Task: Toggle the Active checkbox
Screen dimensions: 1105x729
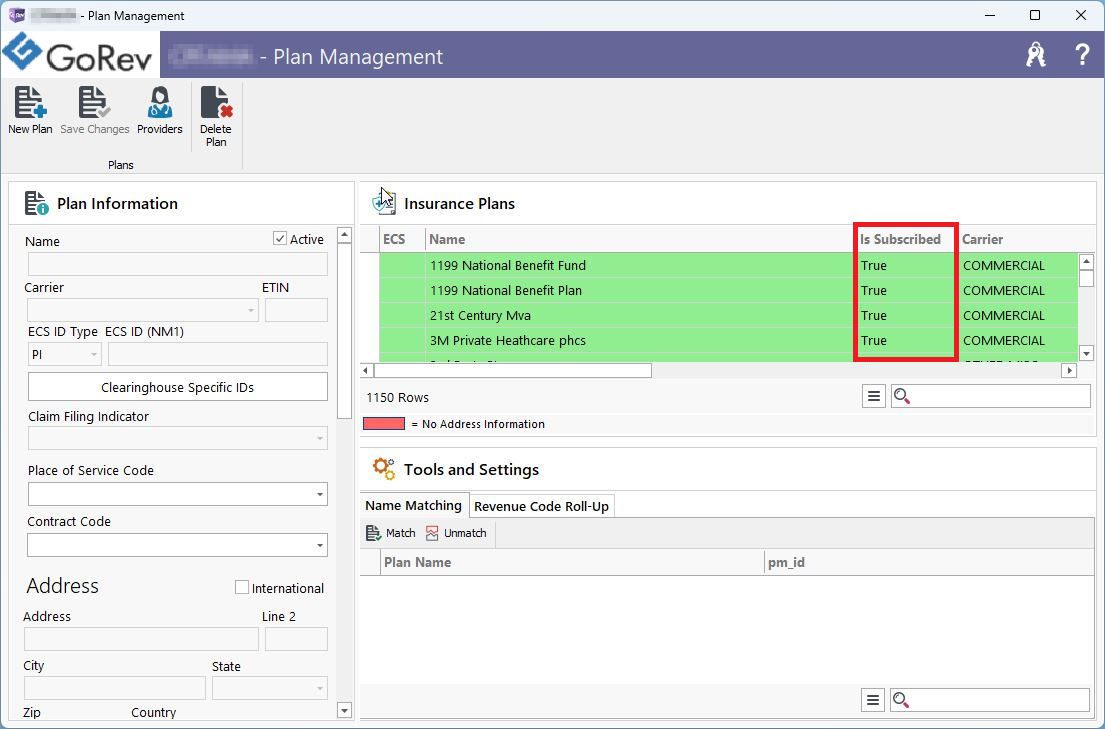Action: point(280,238)
